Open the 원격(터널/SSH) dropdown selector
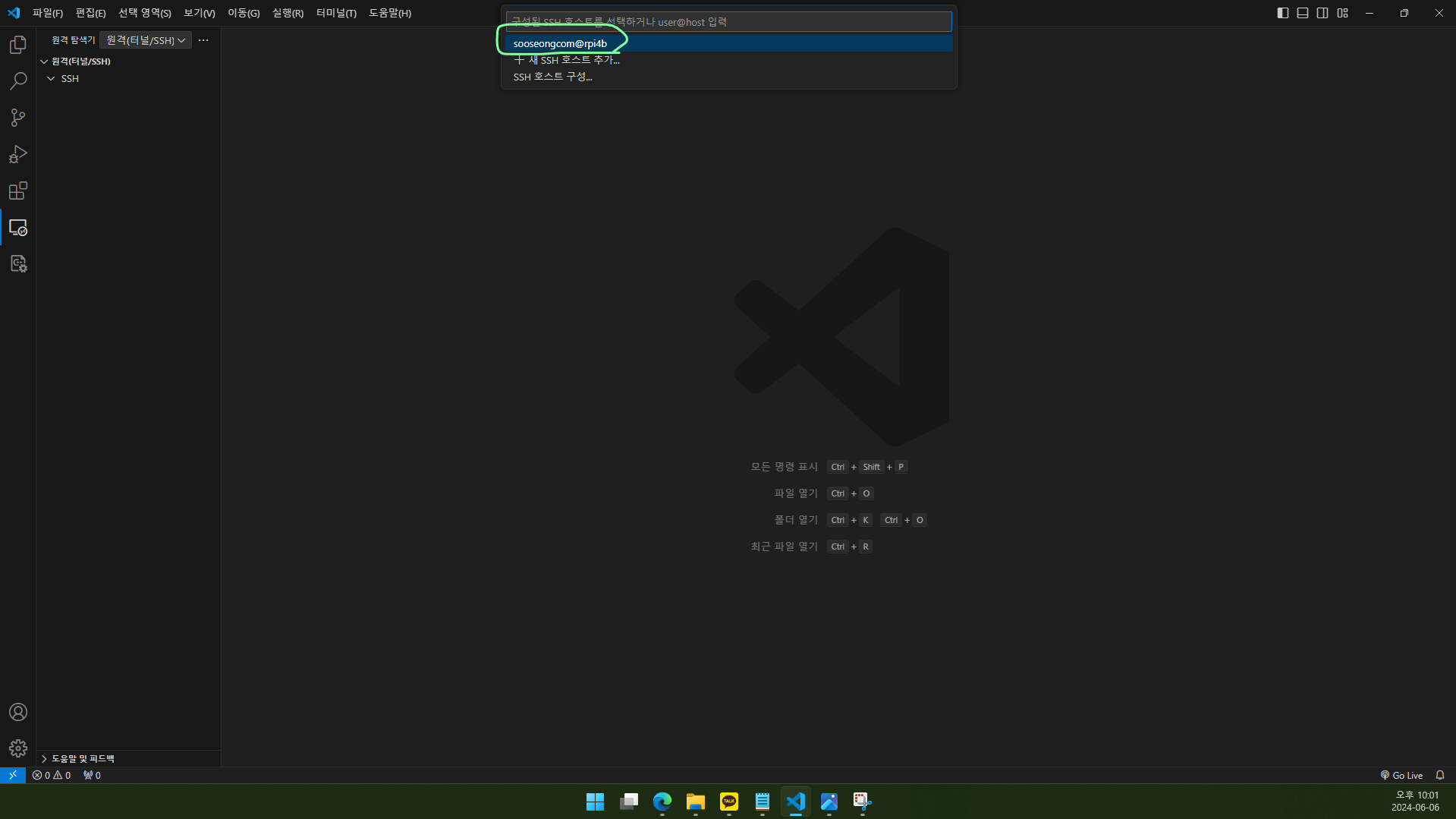This screenshot has height=819, width=1456. 146,40
